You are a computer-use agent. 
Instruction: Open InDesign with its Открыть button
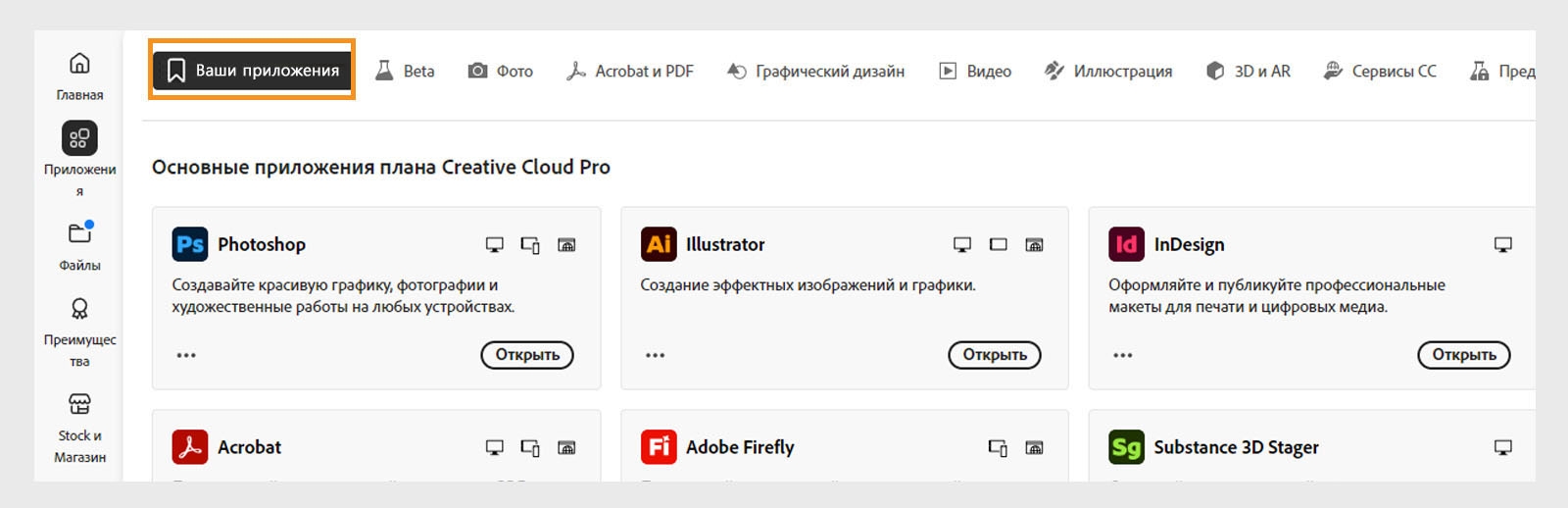[1464, 355]
